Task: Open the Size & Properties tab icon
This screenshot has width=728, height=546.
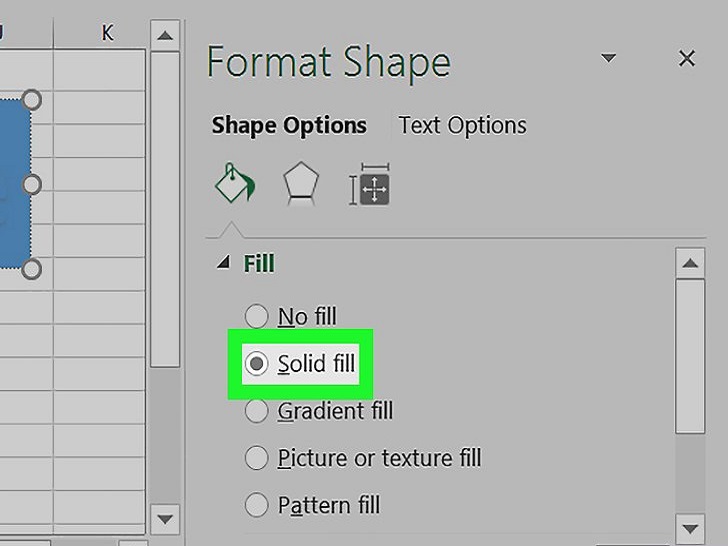Action: click(370, 184)
